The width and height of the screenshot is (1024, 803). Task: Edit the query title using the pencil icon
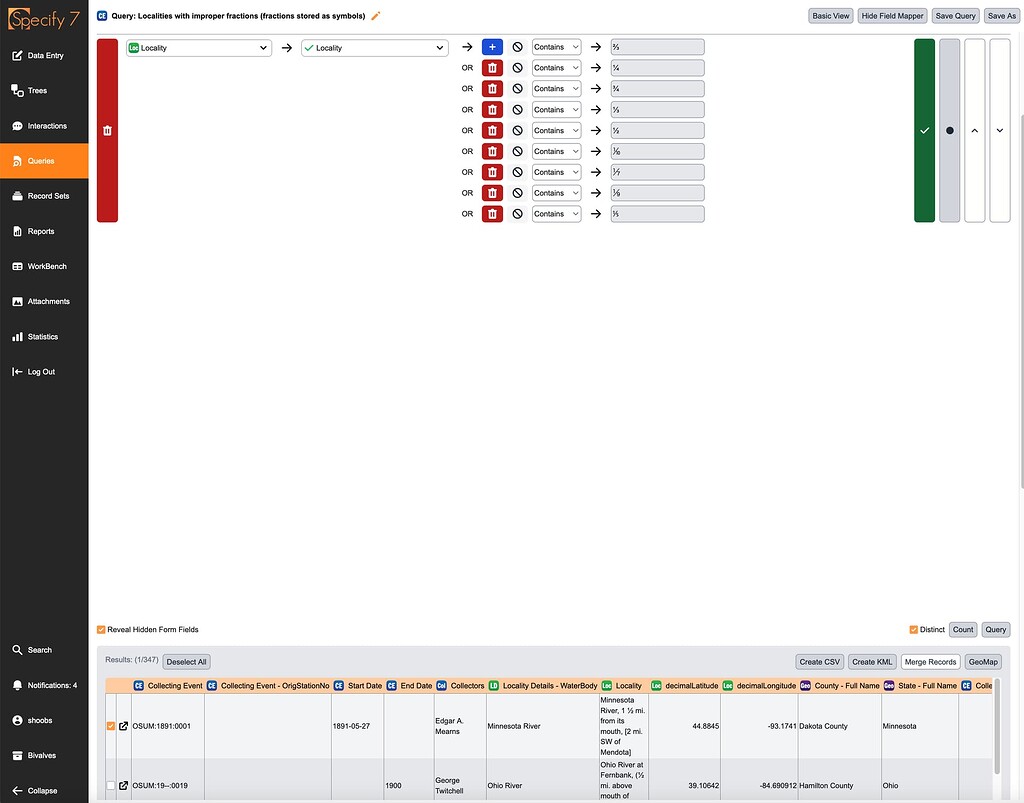click(376, 15)
